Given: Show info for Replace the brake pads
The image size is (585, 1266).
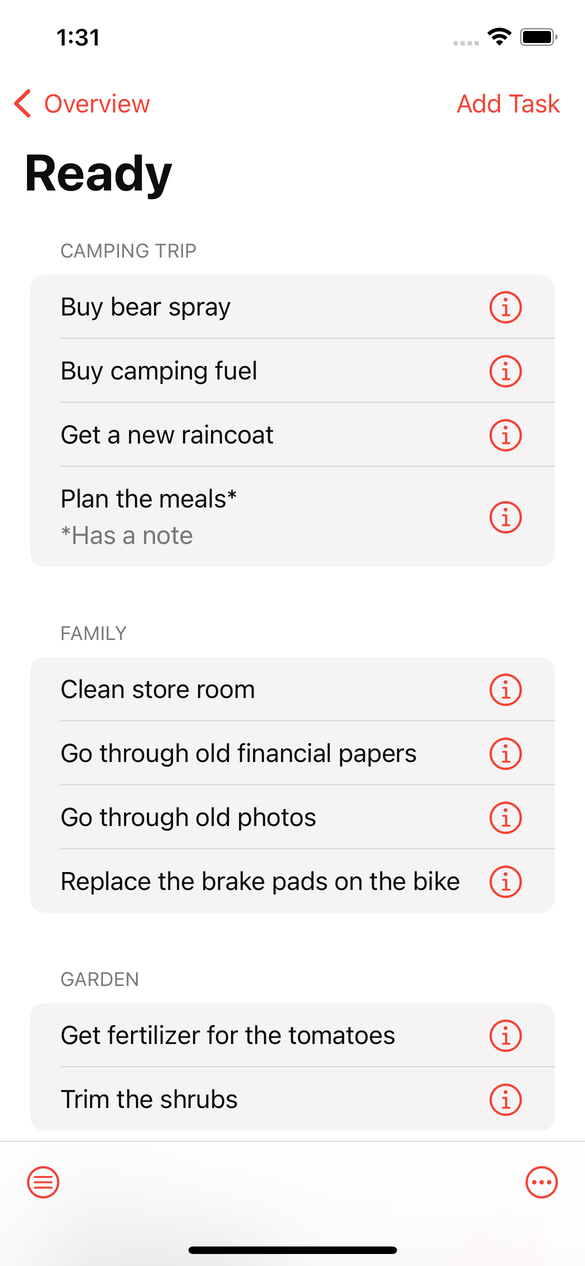Looking at the screenshot, I should coord(505,881).
